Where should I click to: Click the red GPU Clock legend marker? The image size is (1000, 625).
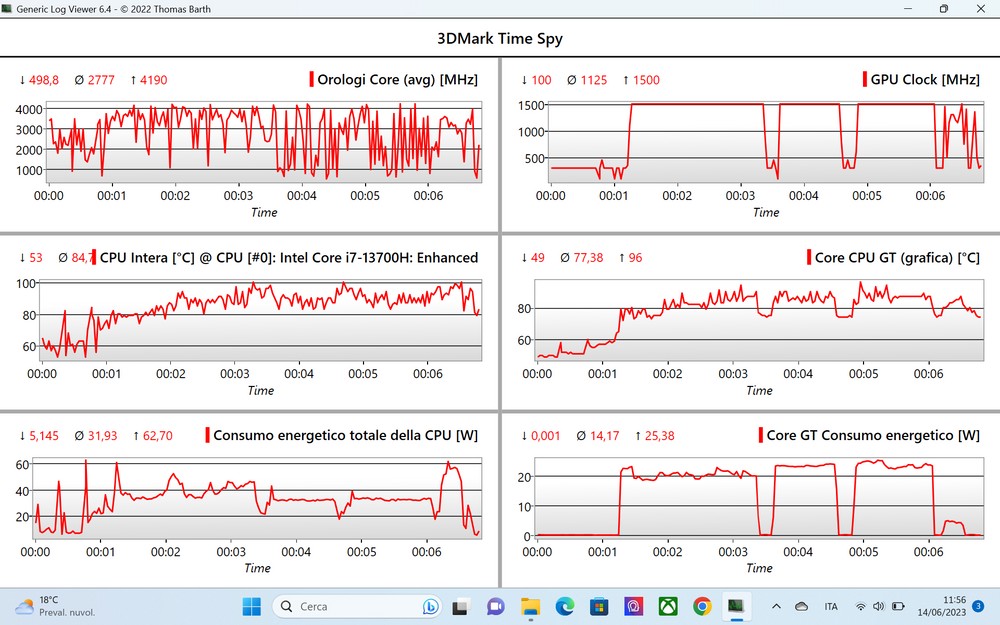[864, 80]
